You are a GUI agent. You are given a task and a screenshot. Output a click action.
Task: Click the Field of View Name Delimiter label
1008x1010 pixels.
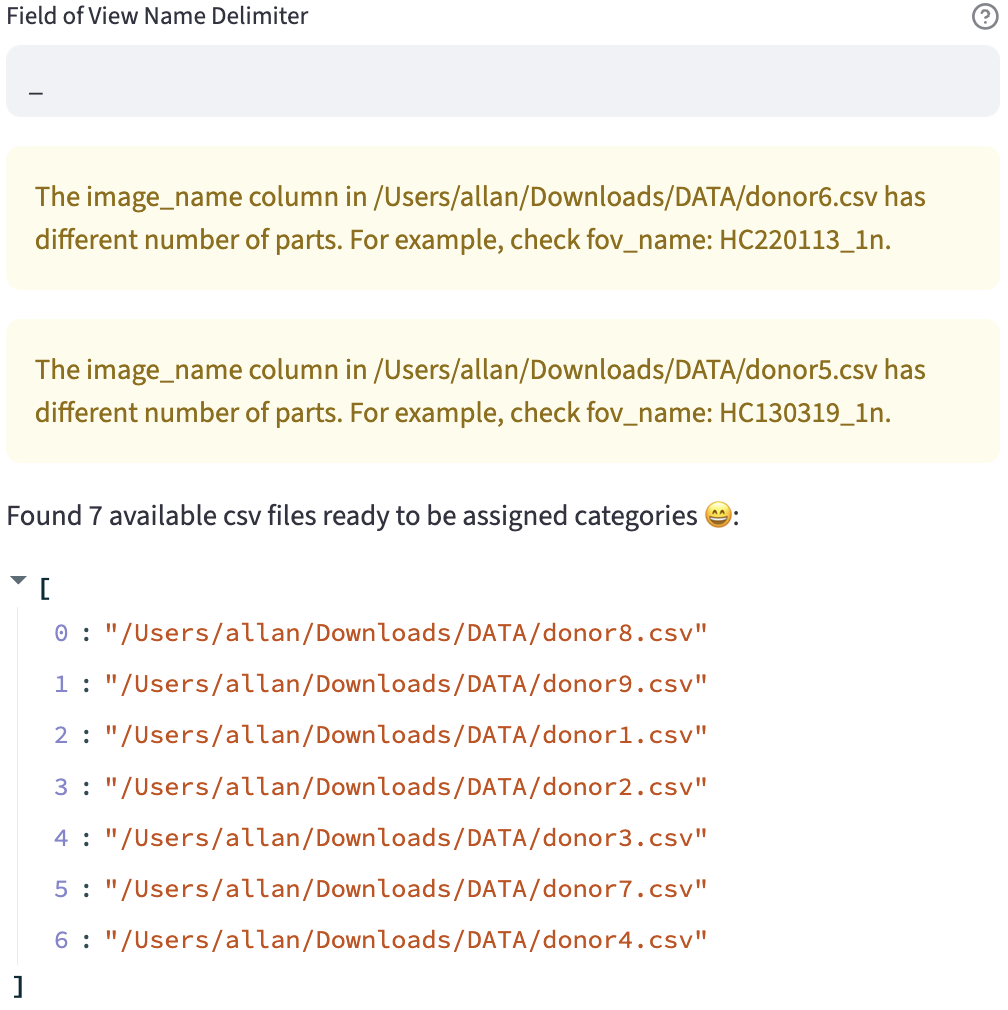pos(157,16)
